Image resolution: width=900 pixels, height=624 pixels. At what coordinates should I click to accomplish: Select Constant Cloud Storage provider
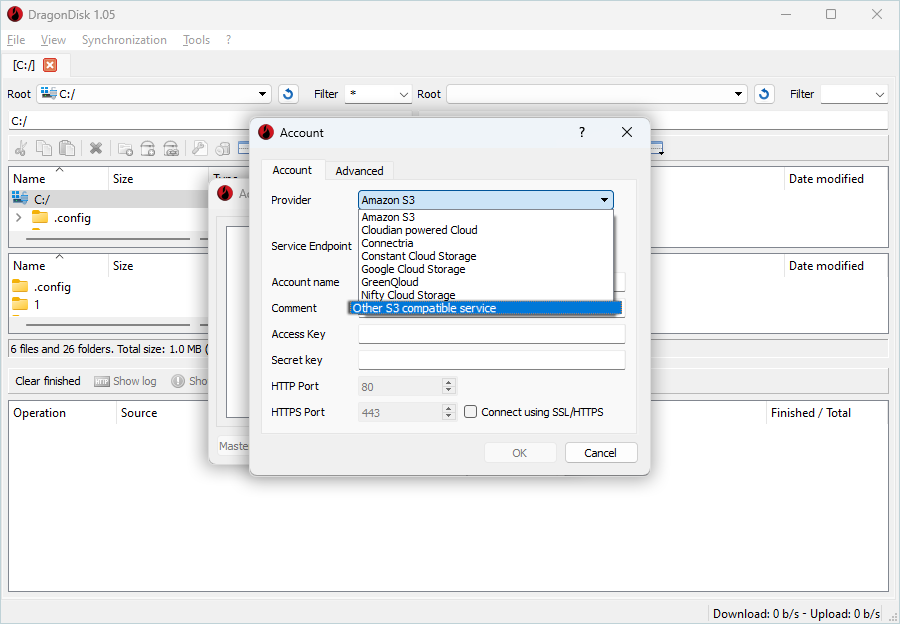pos(486,256)
